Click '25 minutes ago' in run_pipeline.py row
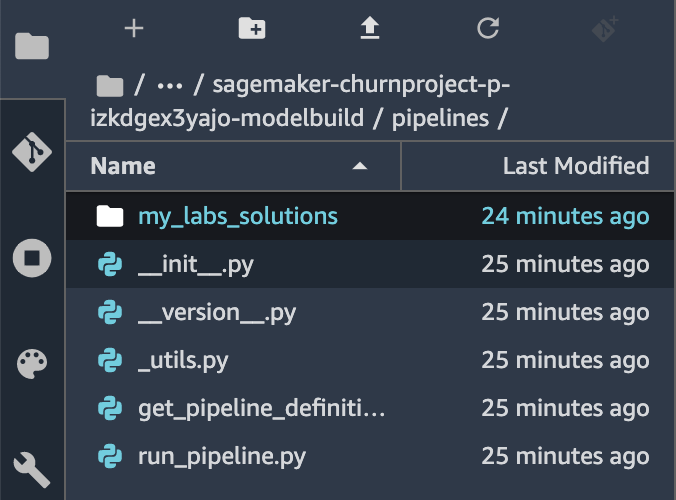 (565, 456)
